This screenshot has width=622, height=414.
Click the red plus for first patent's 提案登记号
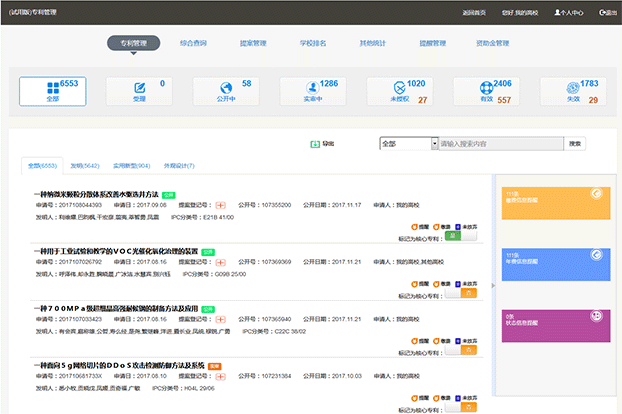pos(221,205)
